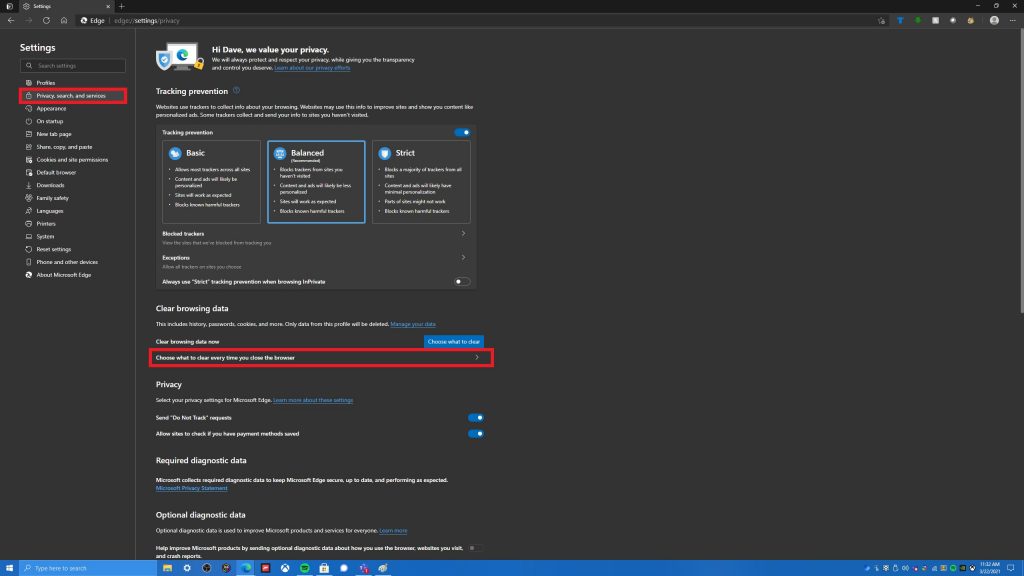1024x576 pixels.
Task: Add this page to favorites
Action: point(882,20)
